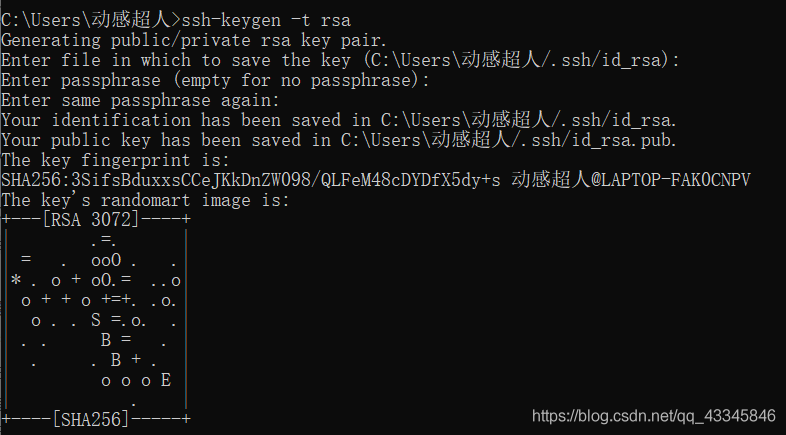
Task: Click the id_rsa.pub public key path
Action: 509,140
